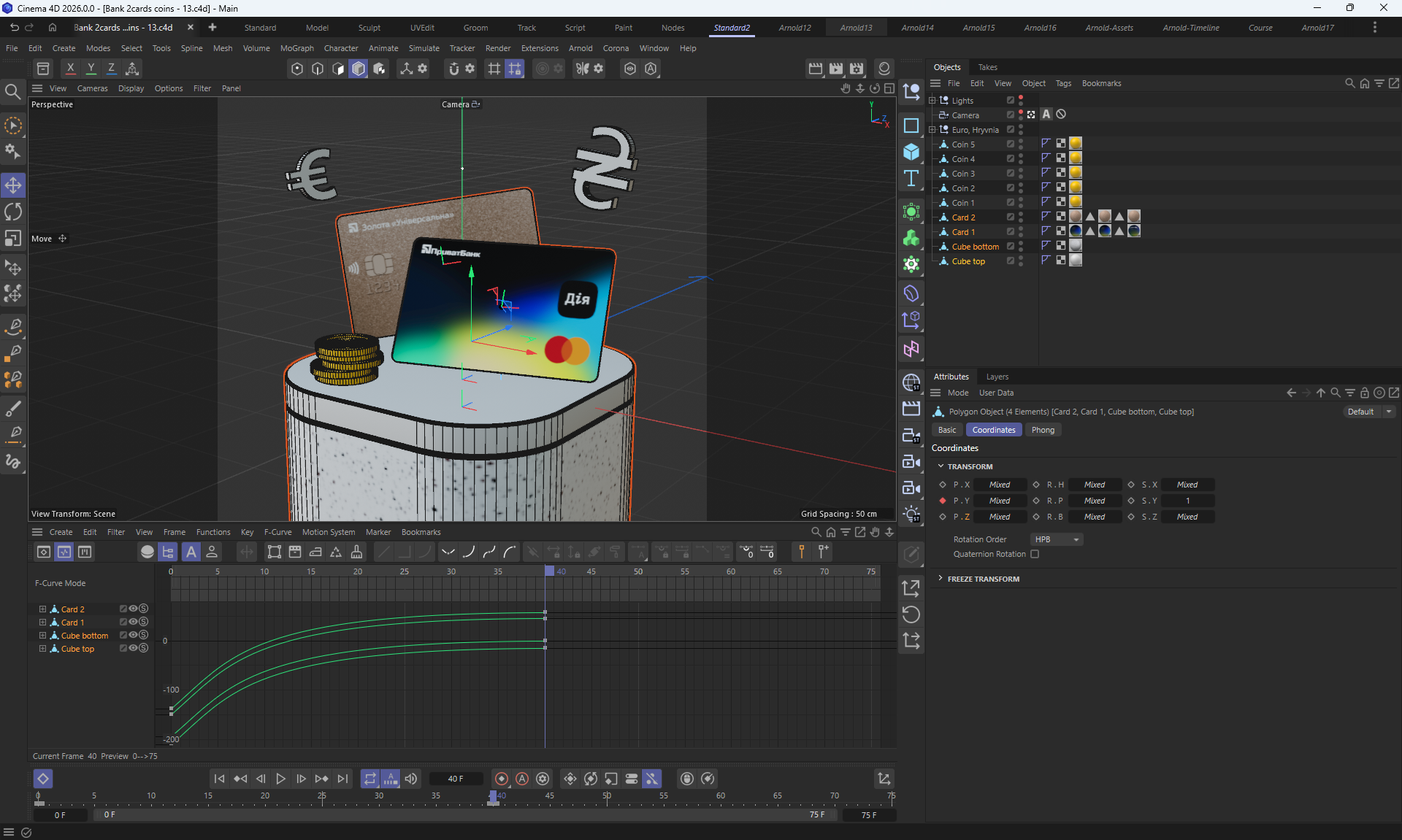Click the current frame 40 F field
1402x840 pixels.
(x=456, y=779)
